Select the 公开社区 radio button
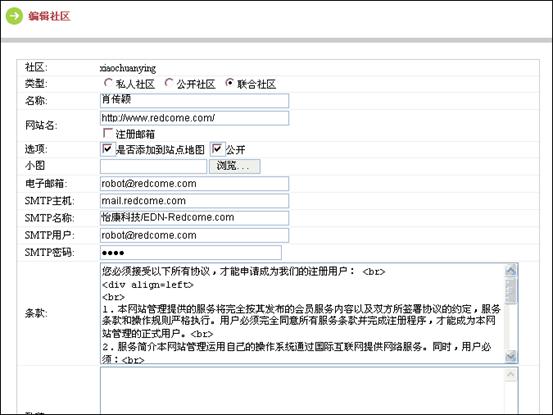The width and height of the screenshot is (553, 415). click(169, 83)
